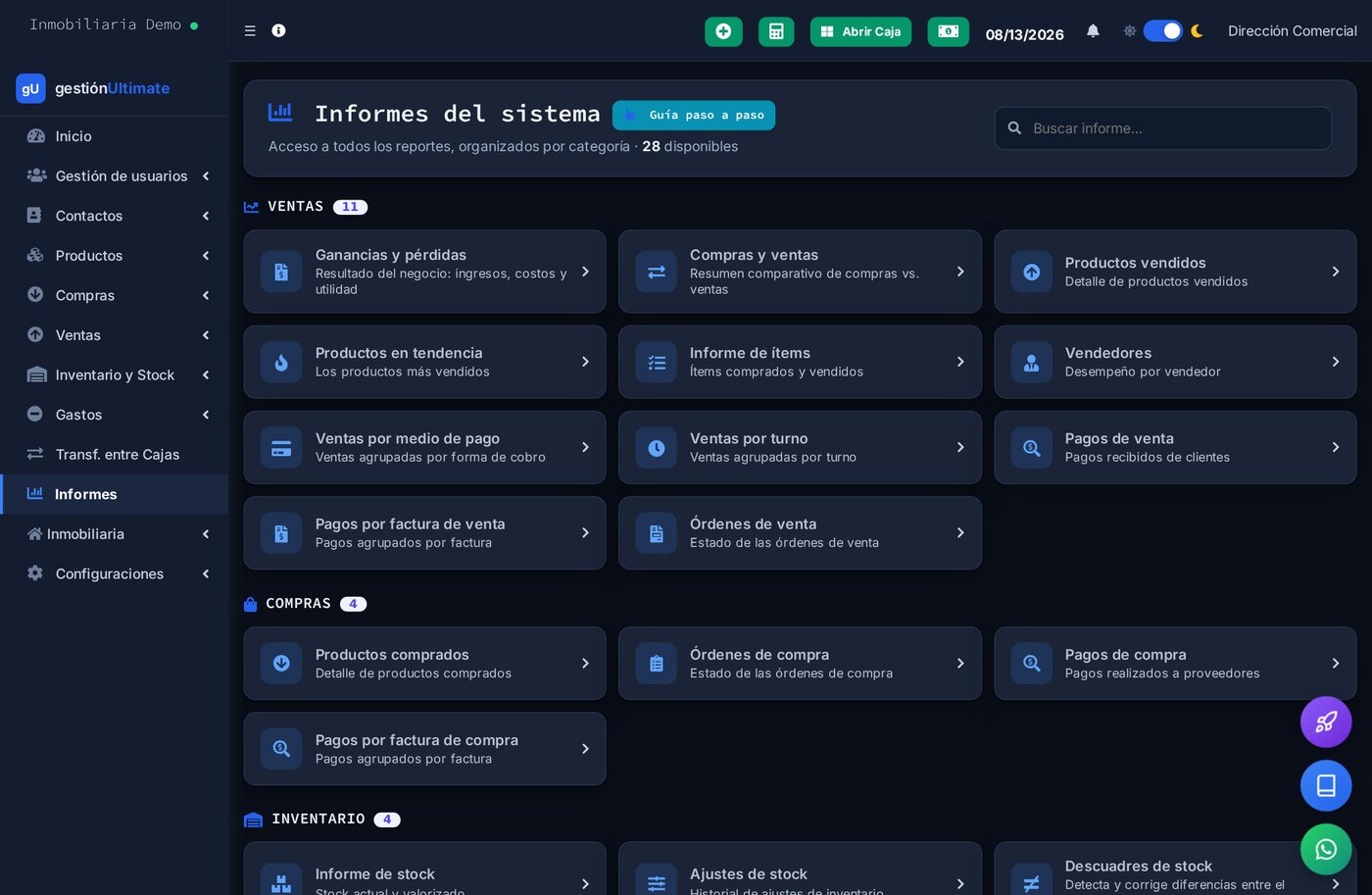Open the Órdenes de venta report
The image size is (1372, 895).
(x=800, y=533)
